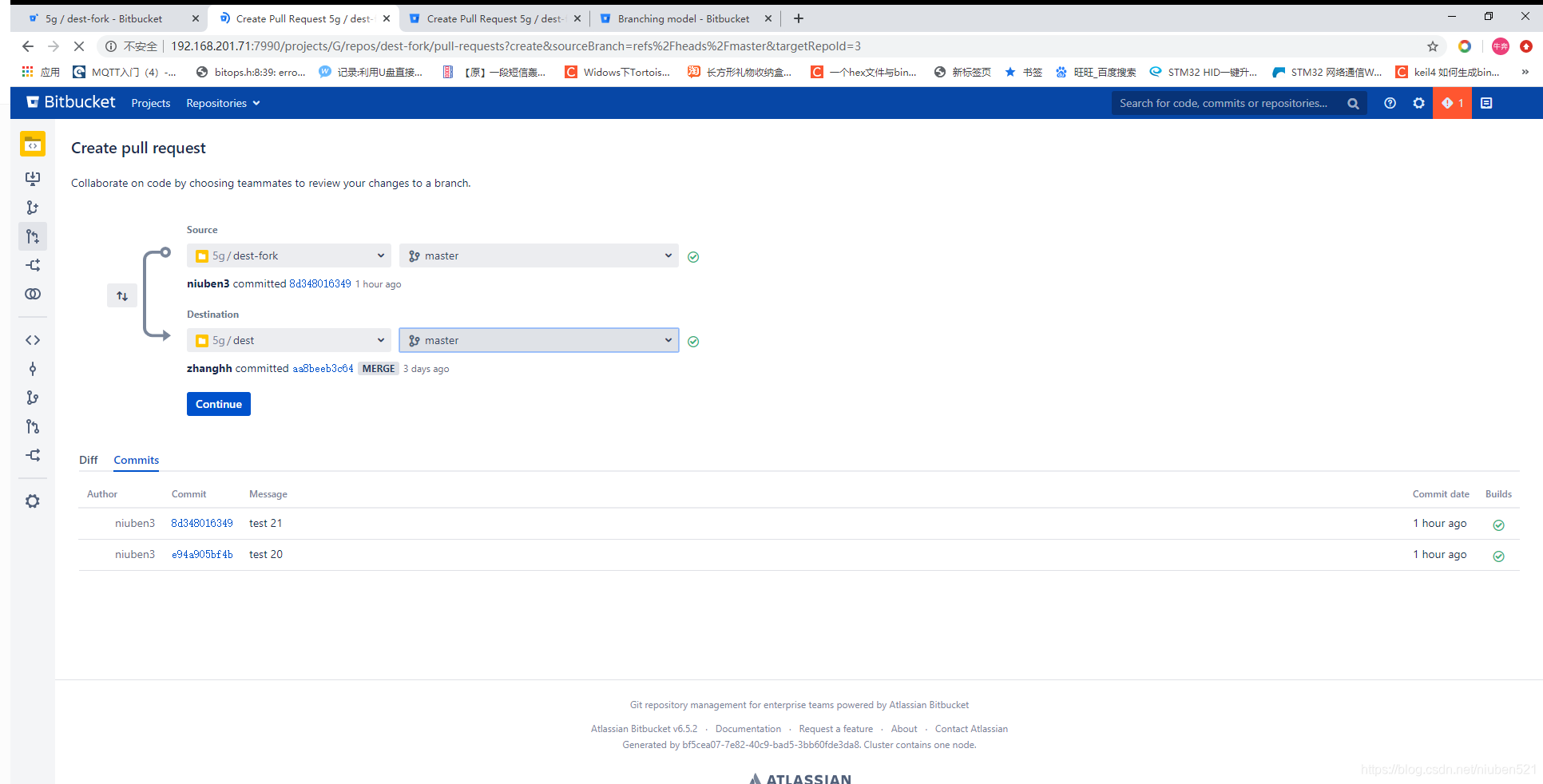Open the Repositories menu dropdown
Image resolution: width=1543 pixels, height=784 pixels.
click(223, 103)
